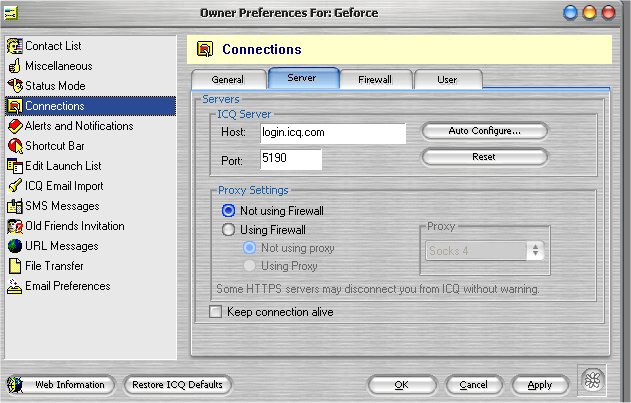Viewport: 631px width, 403px height.
Task: Click the Port field containing 5190
Action: pyautogui.click(x=291, y=159)
